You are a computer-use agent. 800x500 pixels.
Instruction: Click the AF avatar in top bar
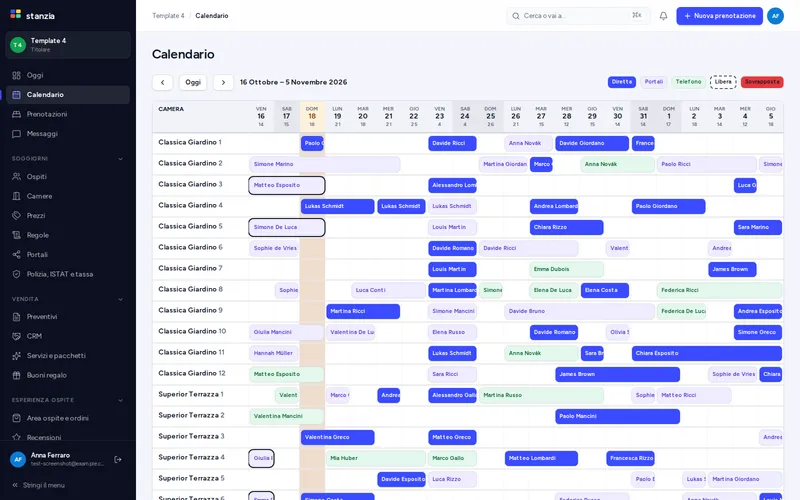coord(775,16)
